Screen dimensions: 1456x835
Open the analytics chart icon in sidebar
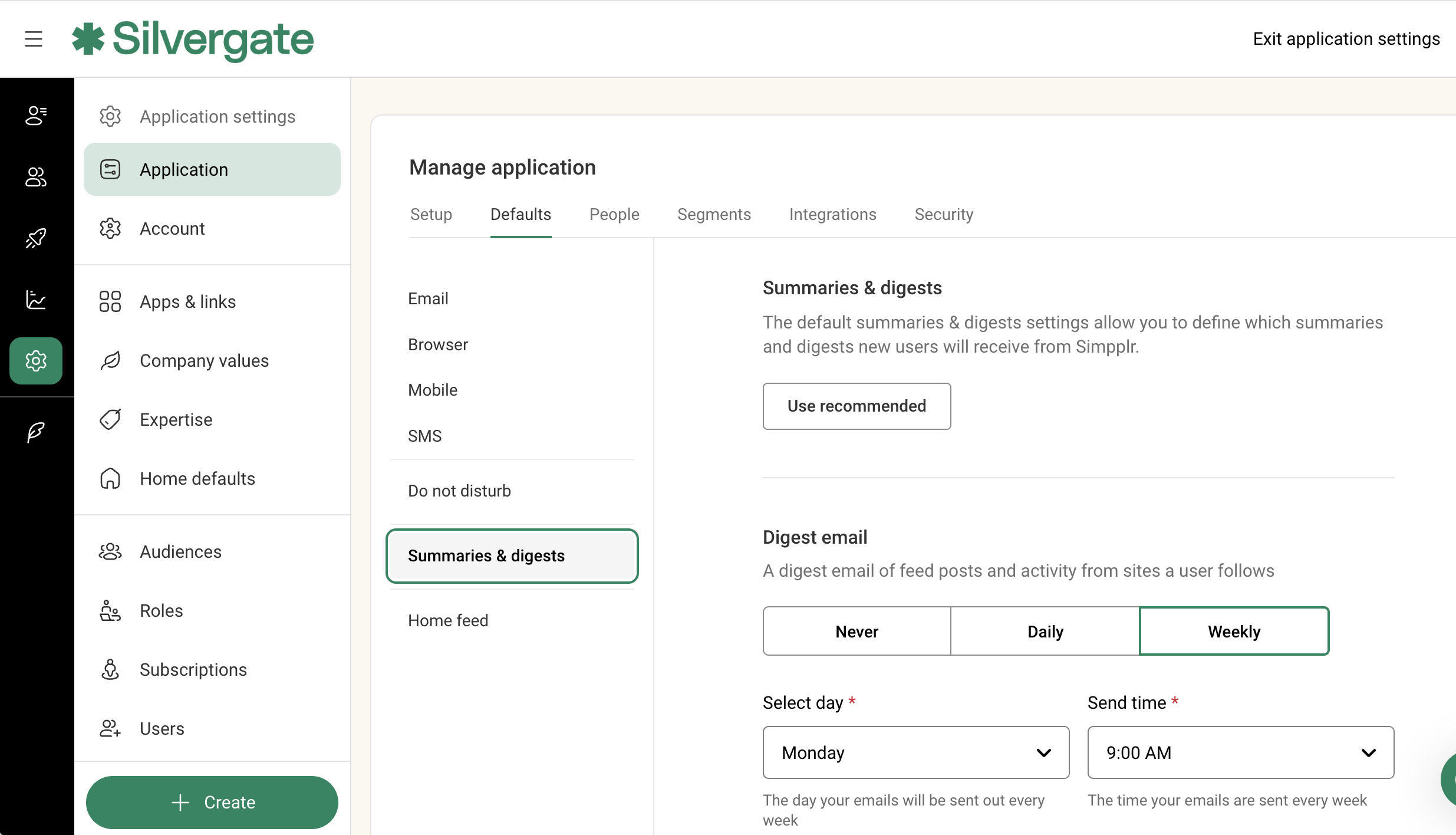36,300
